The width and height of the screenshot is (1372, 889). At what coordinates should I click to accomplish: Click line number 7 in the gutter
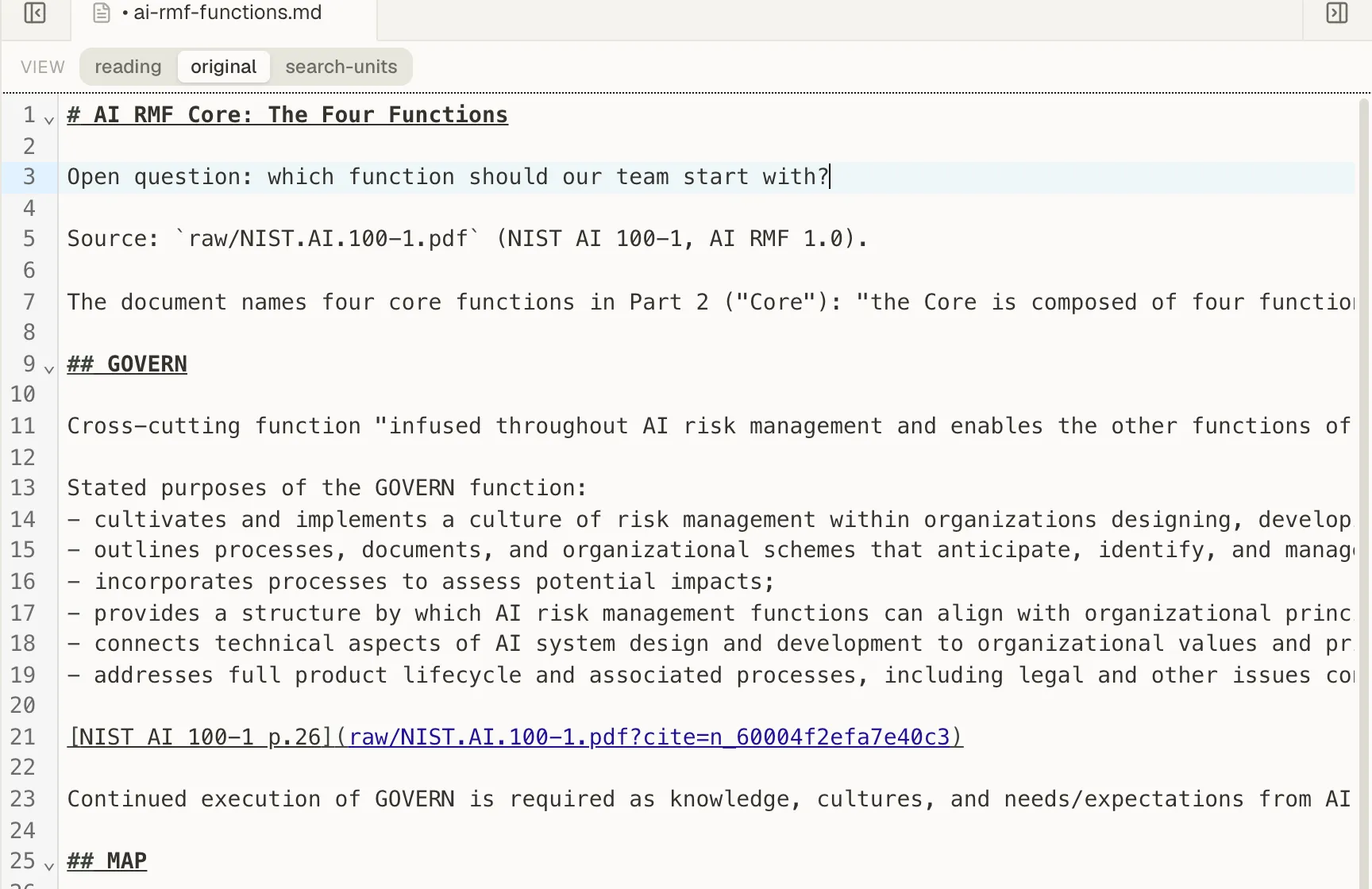click(29, 302)
